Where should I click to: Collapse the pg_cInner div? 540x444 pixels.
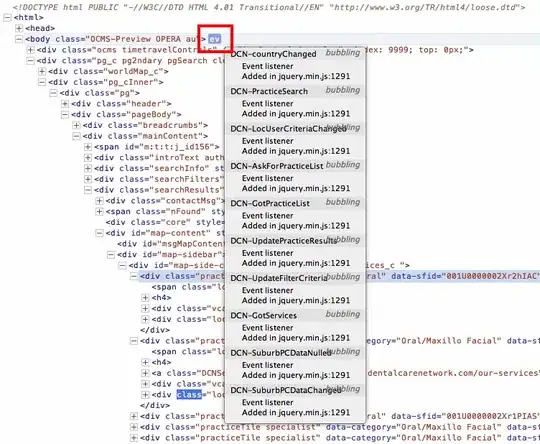coord(42,82)
